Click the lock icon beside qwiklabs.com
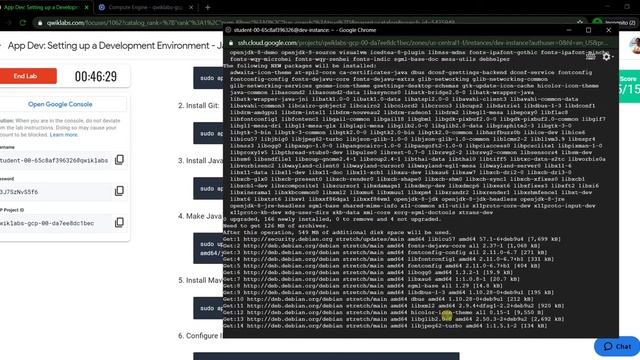 tap(40, 23)
